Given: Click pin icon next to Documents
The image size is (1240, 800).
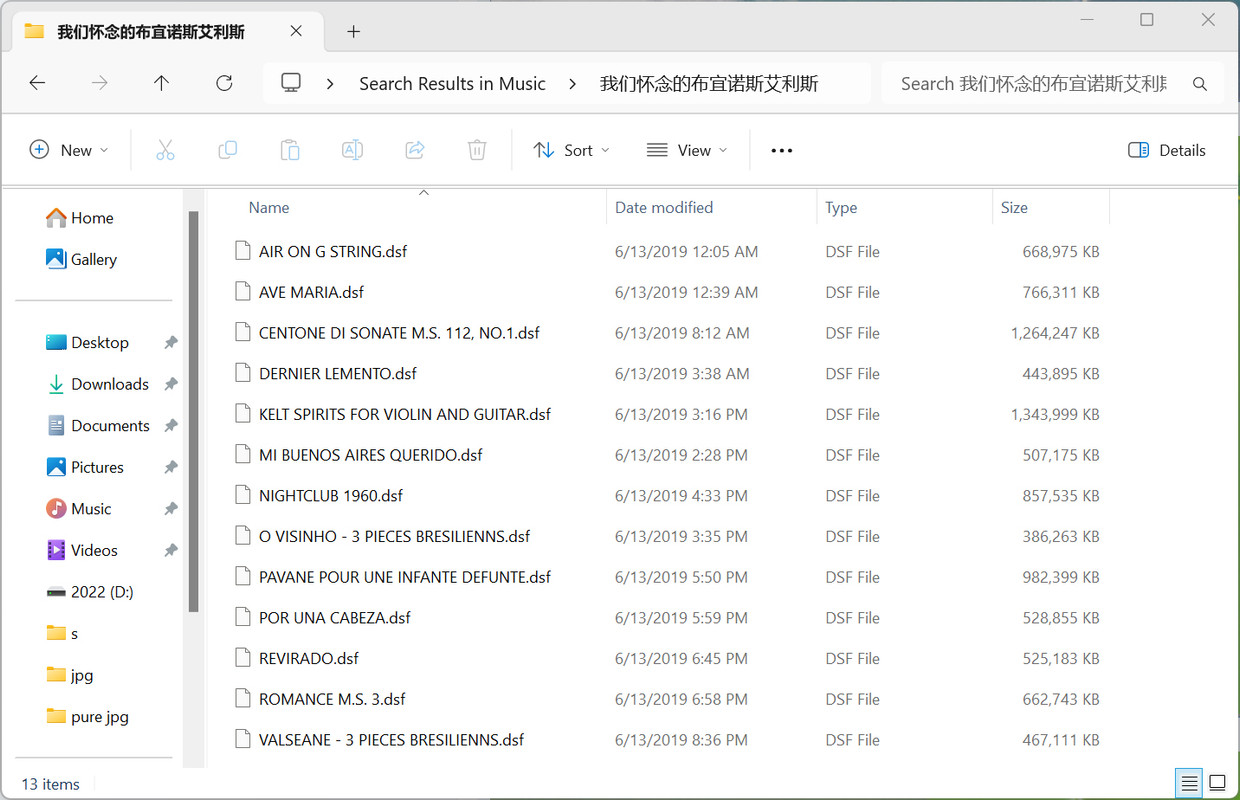Looking at the screenshot, I should click(171, 425).
